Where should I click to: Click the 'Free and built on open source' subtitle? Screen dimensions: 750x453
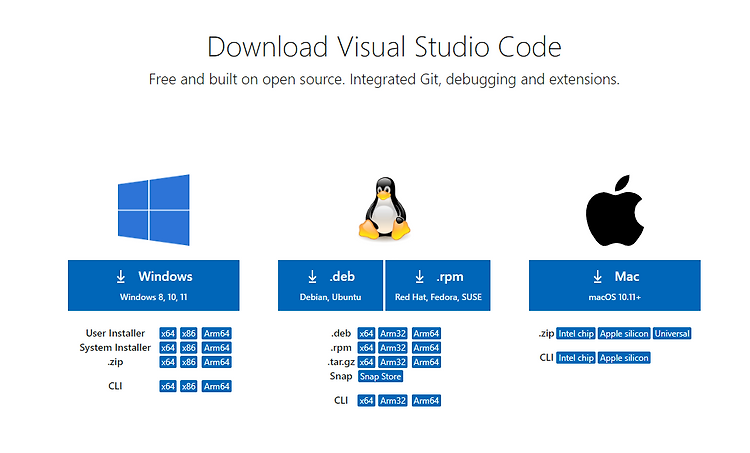[384, 79]
